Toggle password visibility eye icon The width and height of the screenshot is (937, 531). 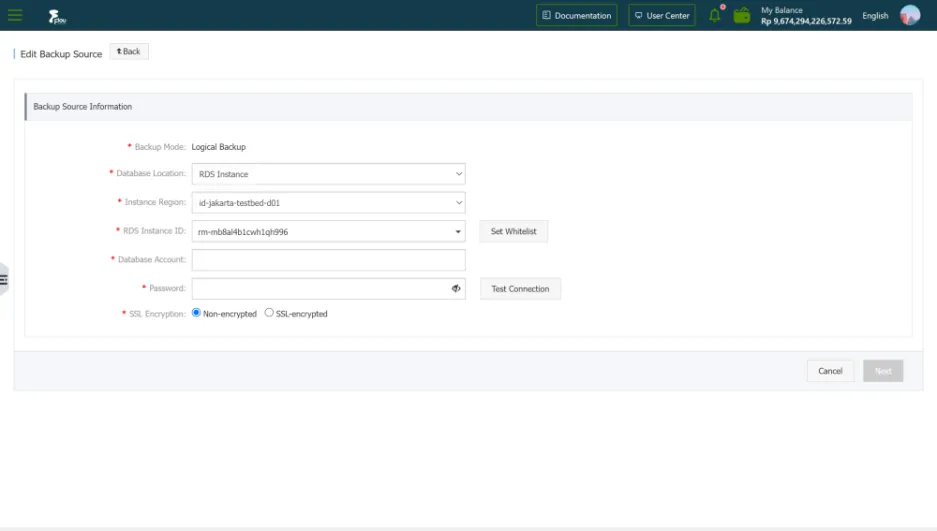456,288
